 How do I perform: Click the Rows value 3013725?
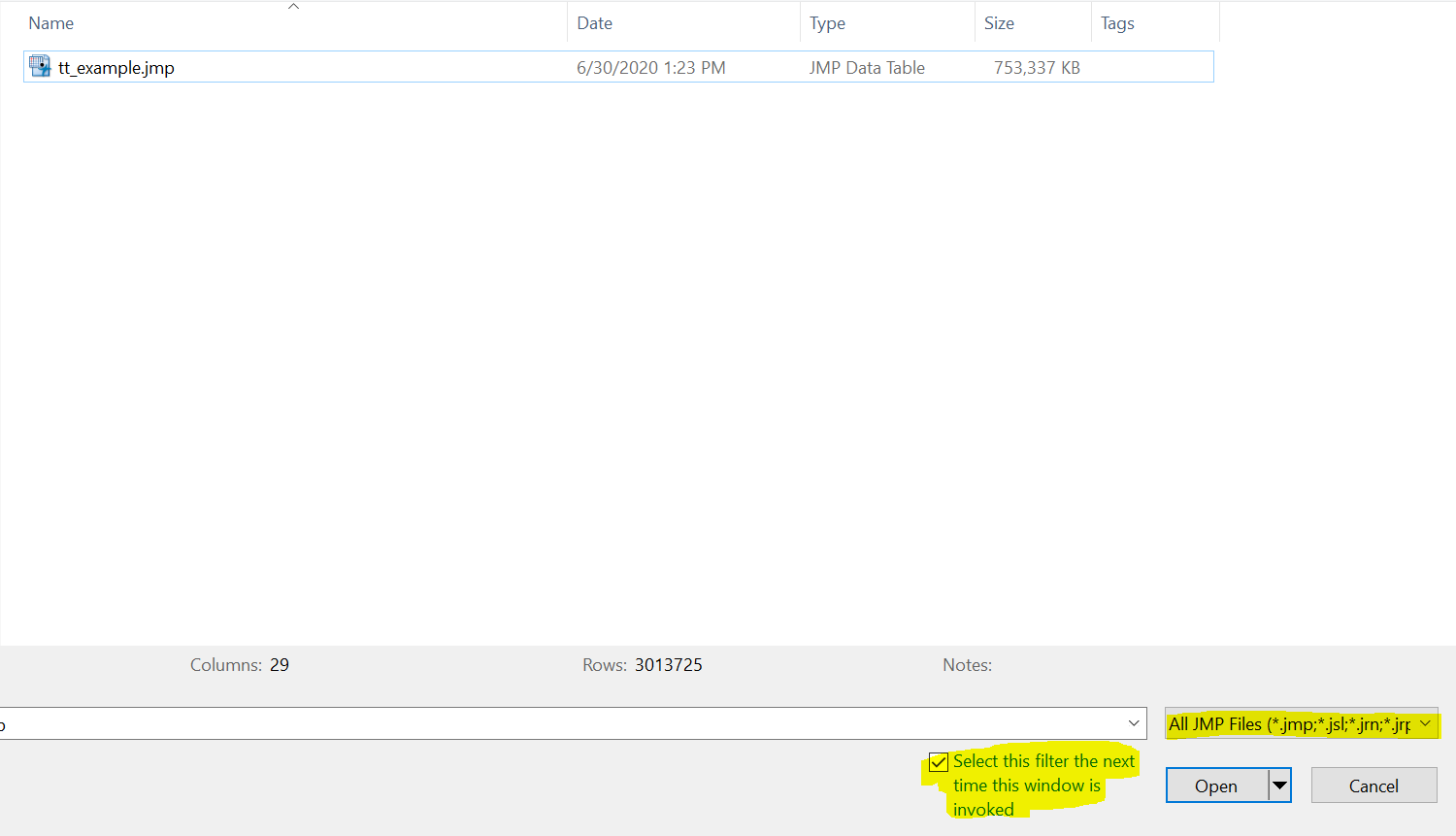(669, 665)
